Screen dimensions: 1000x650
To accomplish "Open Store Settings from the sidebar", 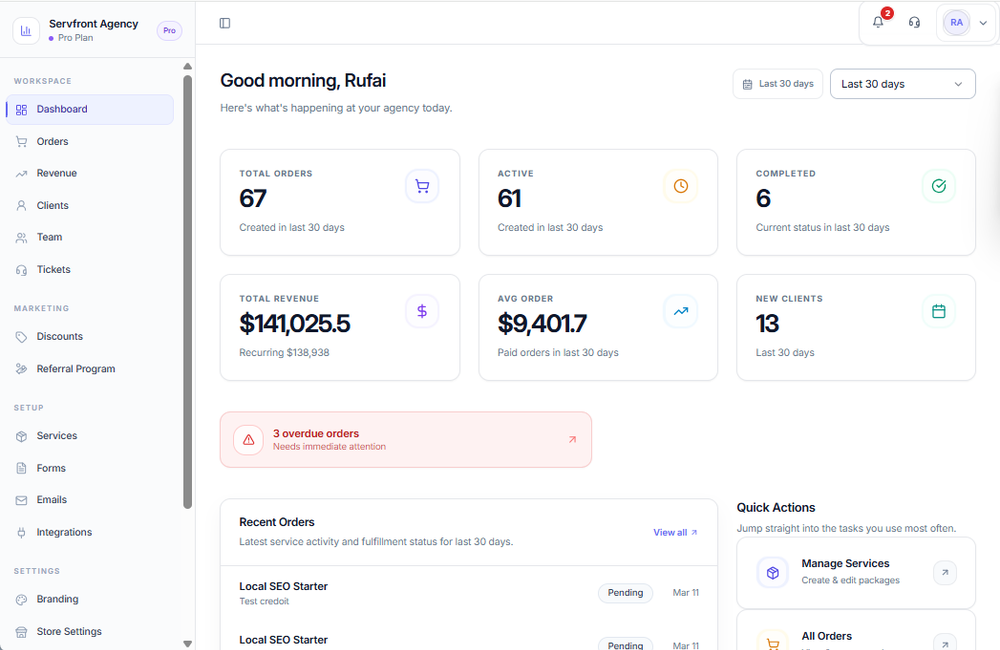I will [69, 631].
